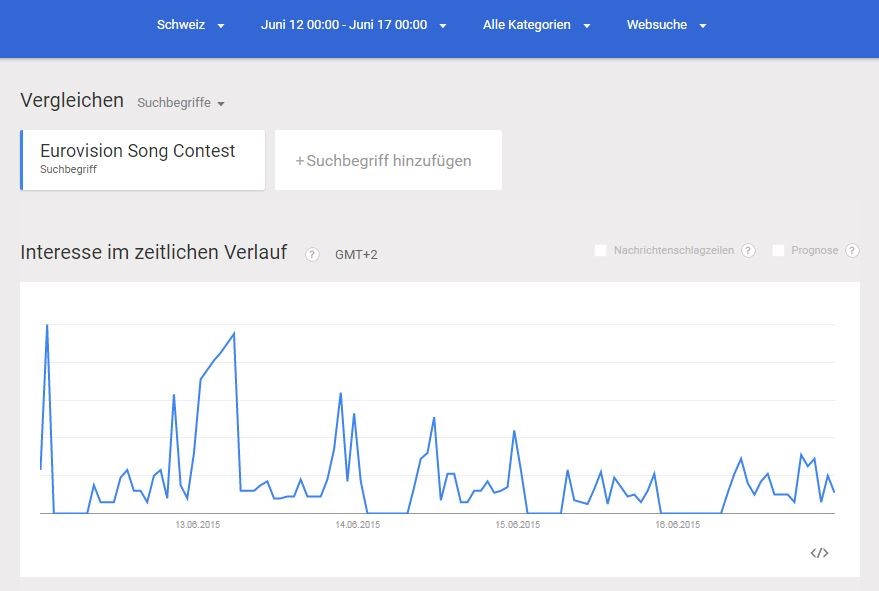Screen dimensions: 879x591
Task: Open the Alle Kategorien dropdown
Action: [x=536, y=25]
